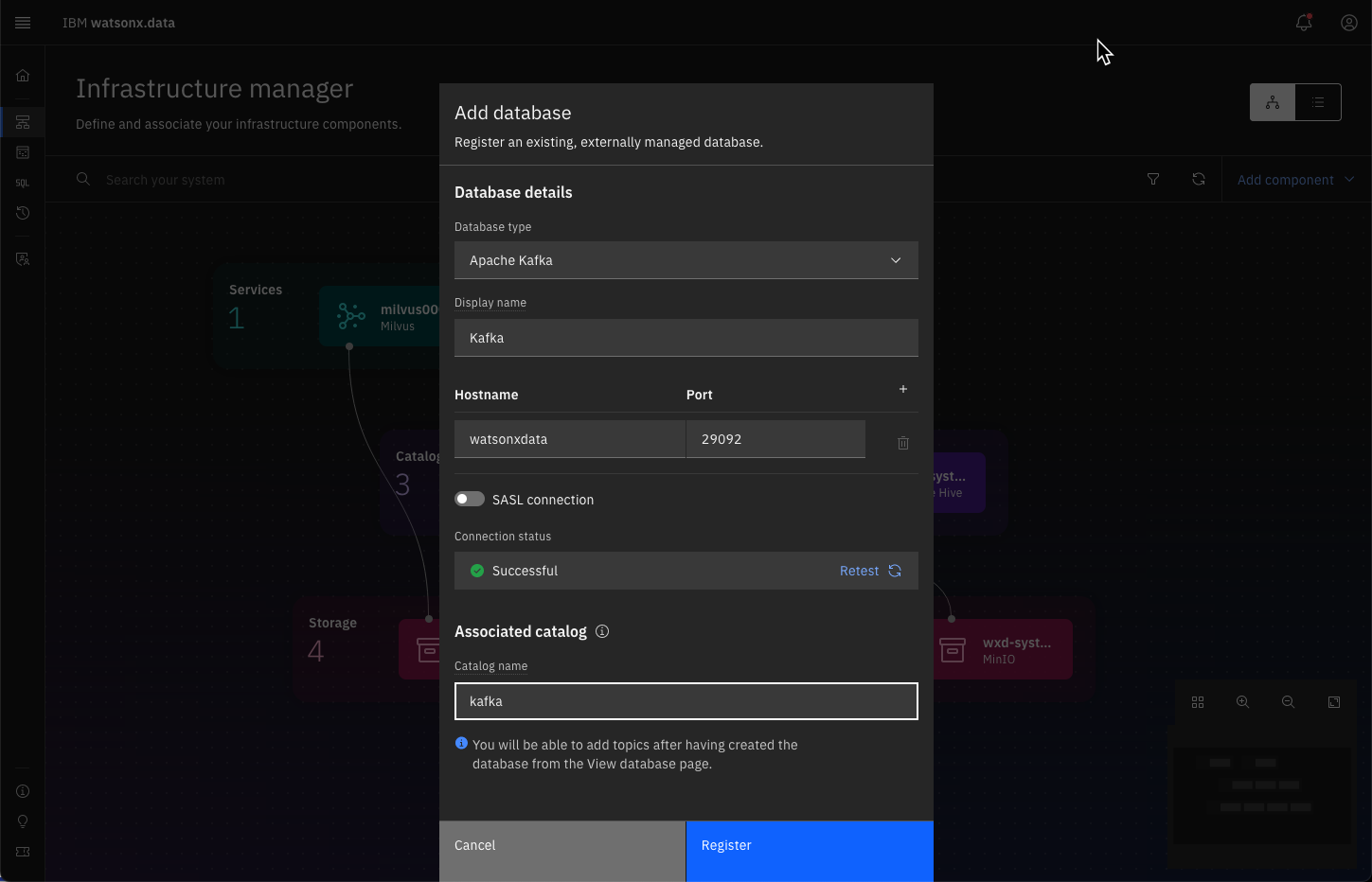Open Query history sidebar icon
Image resolution: width=1372 pixels, height=882 pixels.
click(23, 213)
